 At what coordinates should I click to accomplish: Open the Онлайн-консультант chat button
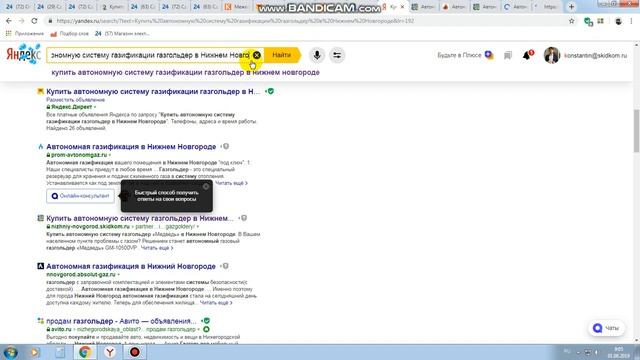pyautogui.click(x=80, y=196)
